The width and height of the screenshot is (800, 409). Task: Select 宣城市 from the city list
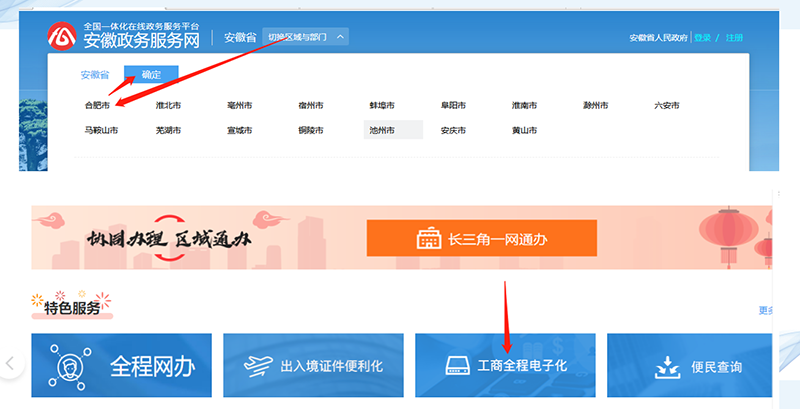point(239,131)
